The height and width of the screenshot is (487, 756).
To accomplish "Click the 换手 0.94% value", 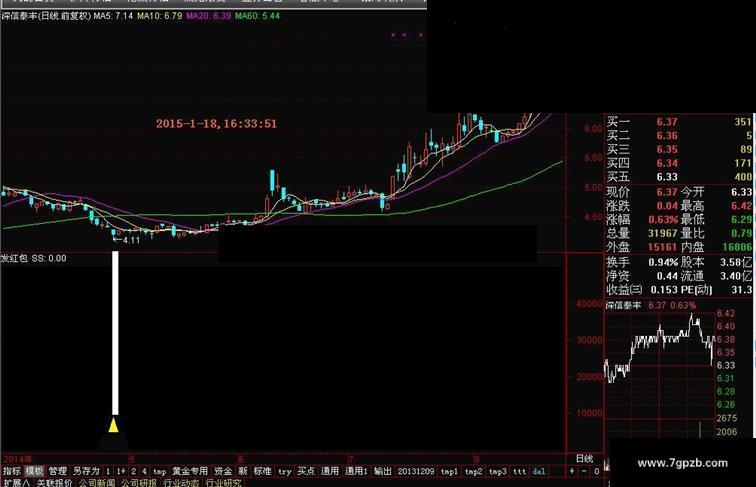I will (663, 262).
